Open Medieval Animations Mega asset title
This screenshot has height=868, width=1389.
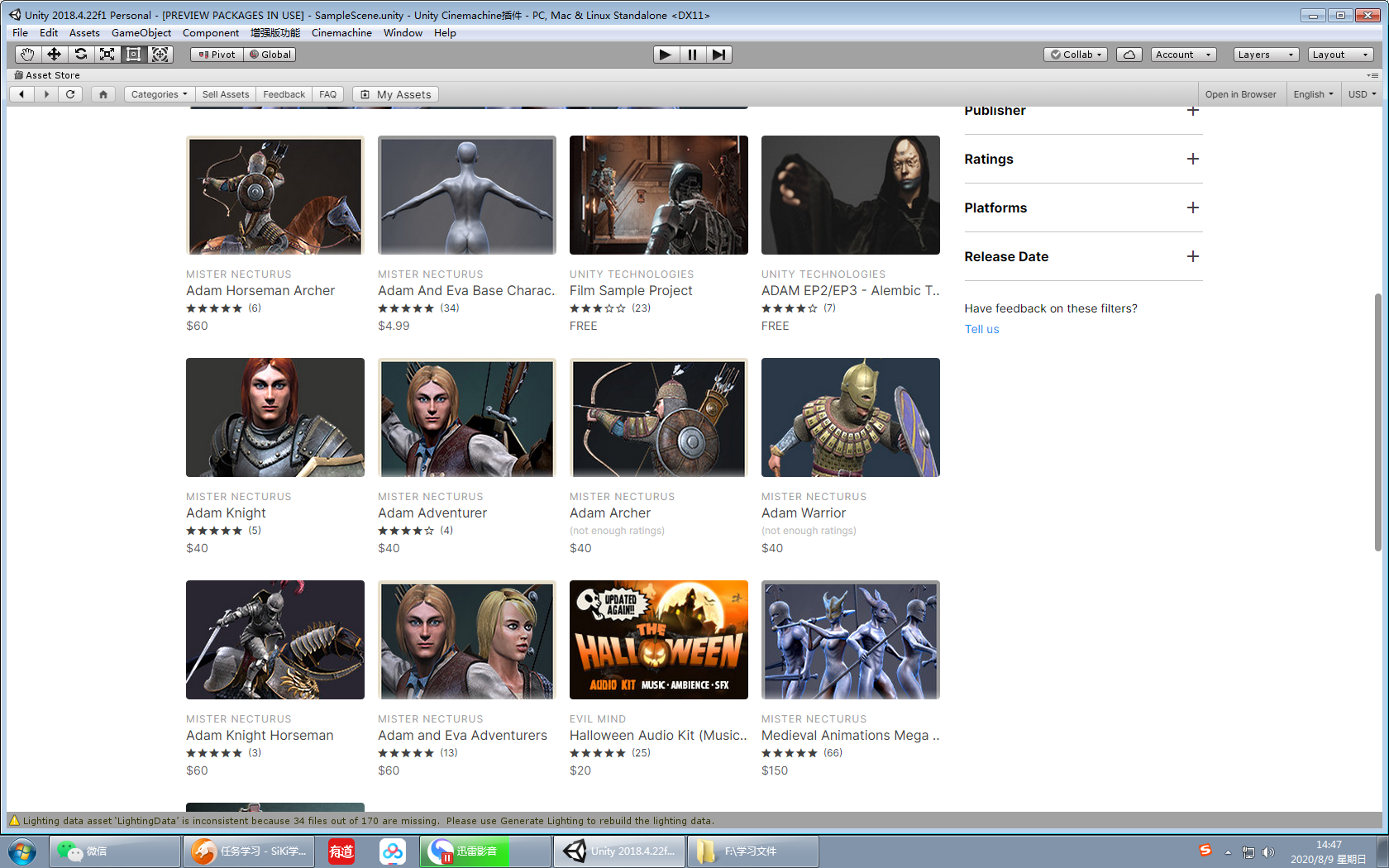pos(851,735)
